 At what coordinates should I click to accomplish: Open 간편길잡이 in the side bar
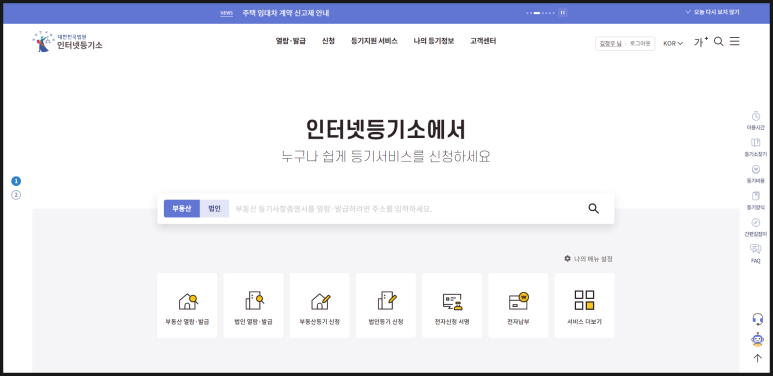coord(755,227)
